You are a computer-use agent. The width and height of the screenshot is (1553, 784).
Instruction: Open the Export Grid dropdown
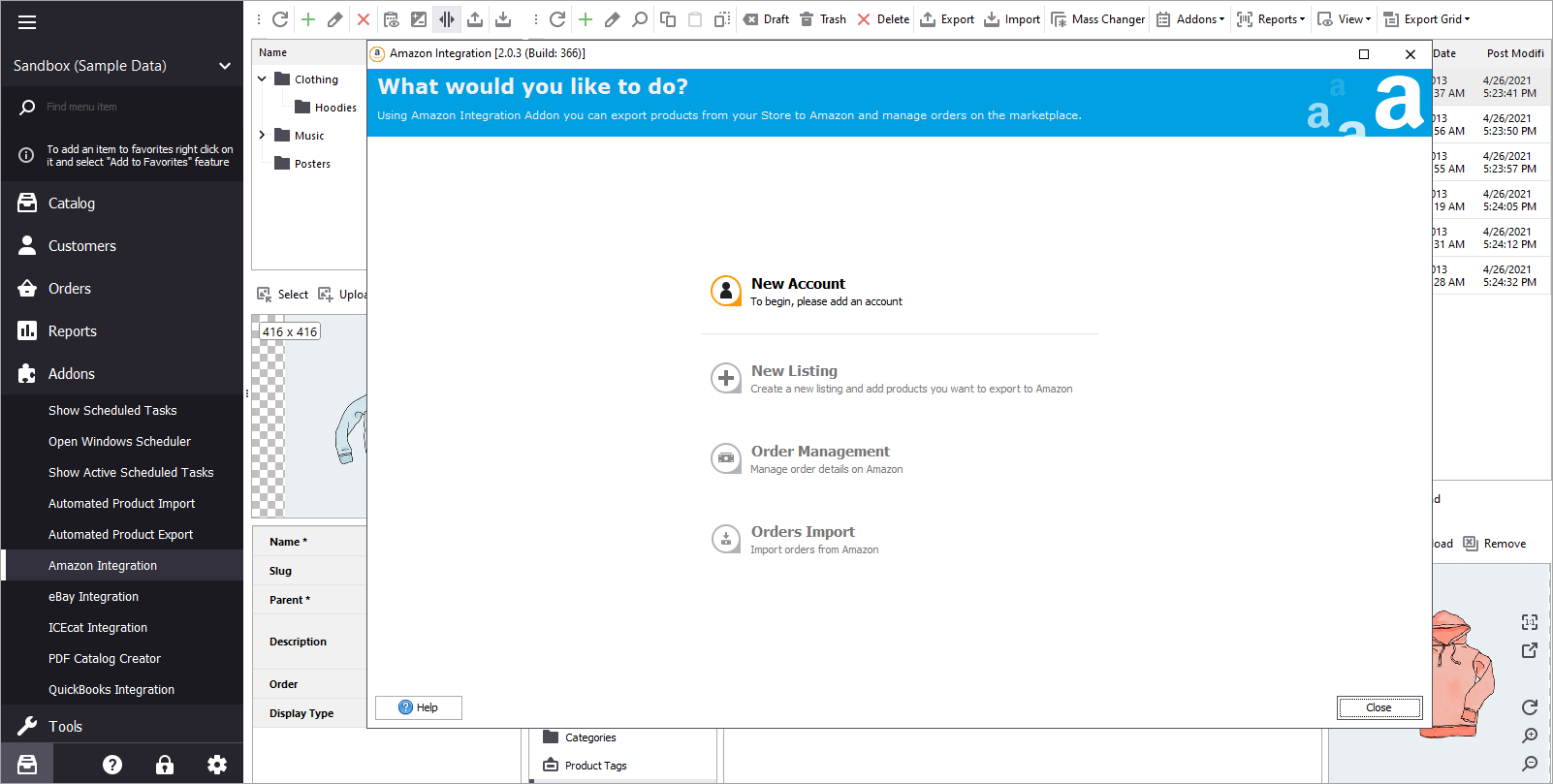[1427, 19]
